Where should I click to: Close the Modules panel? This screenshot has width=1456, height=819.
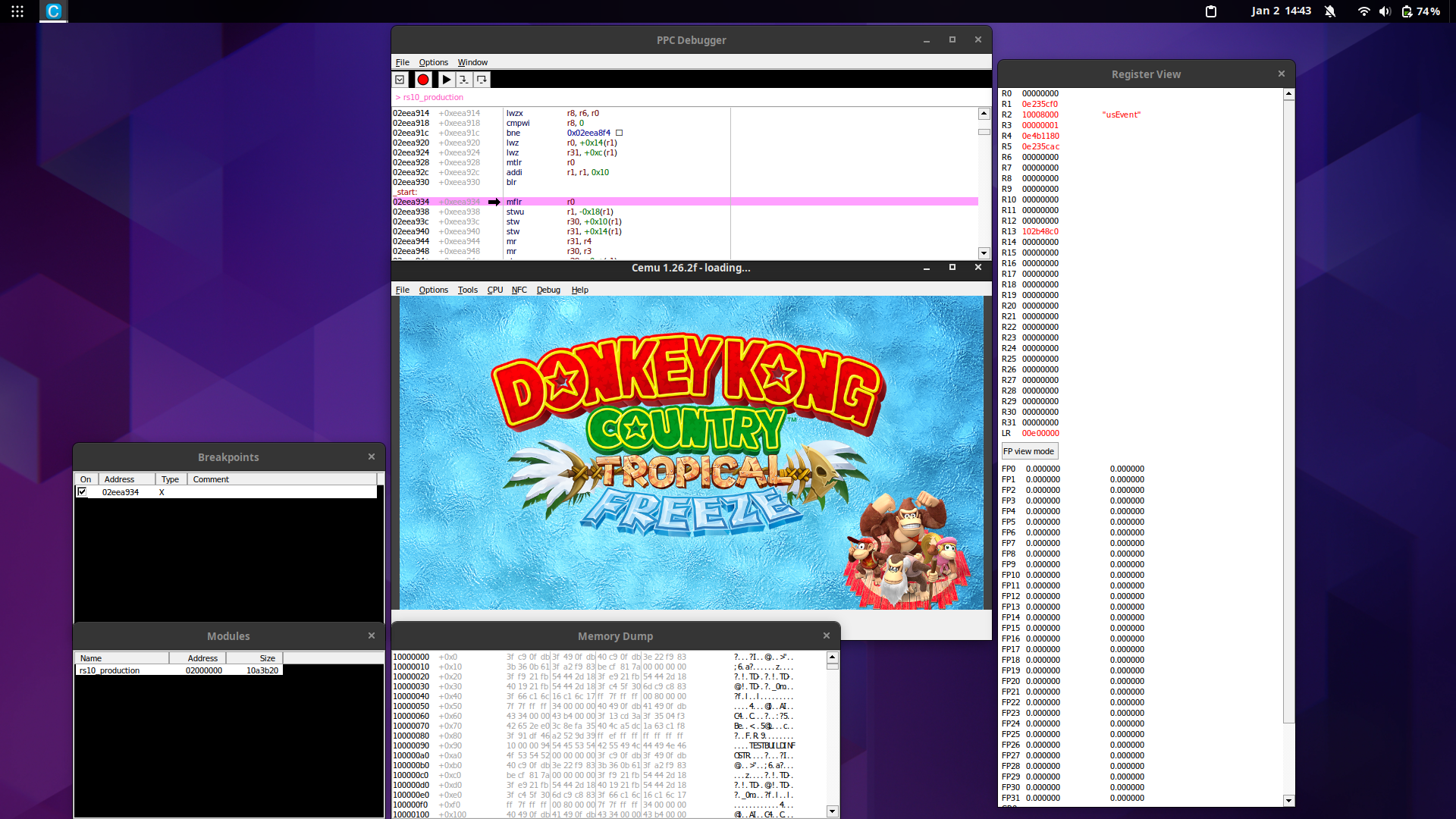[372, 635]
